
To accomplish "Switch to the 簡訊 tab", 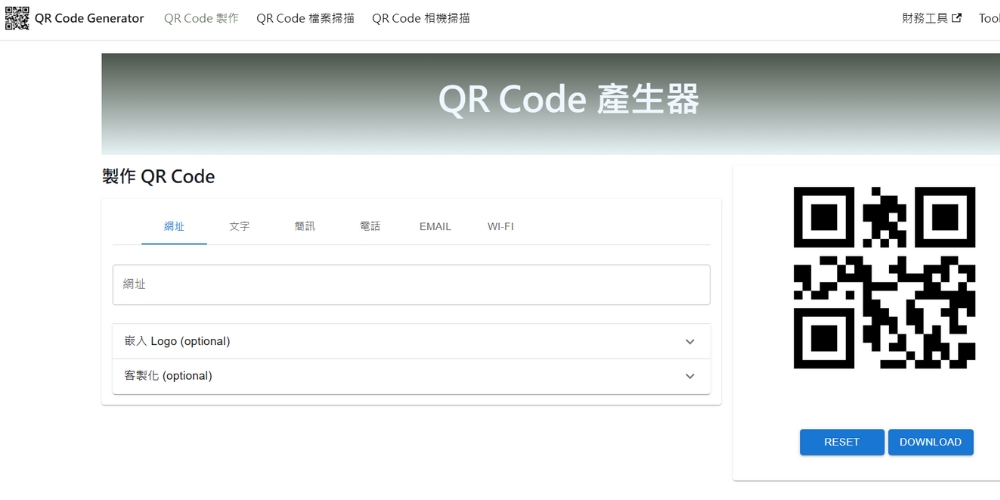I will [x=305, y=226].
